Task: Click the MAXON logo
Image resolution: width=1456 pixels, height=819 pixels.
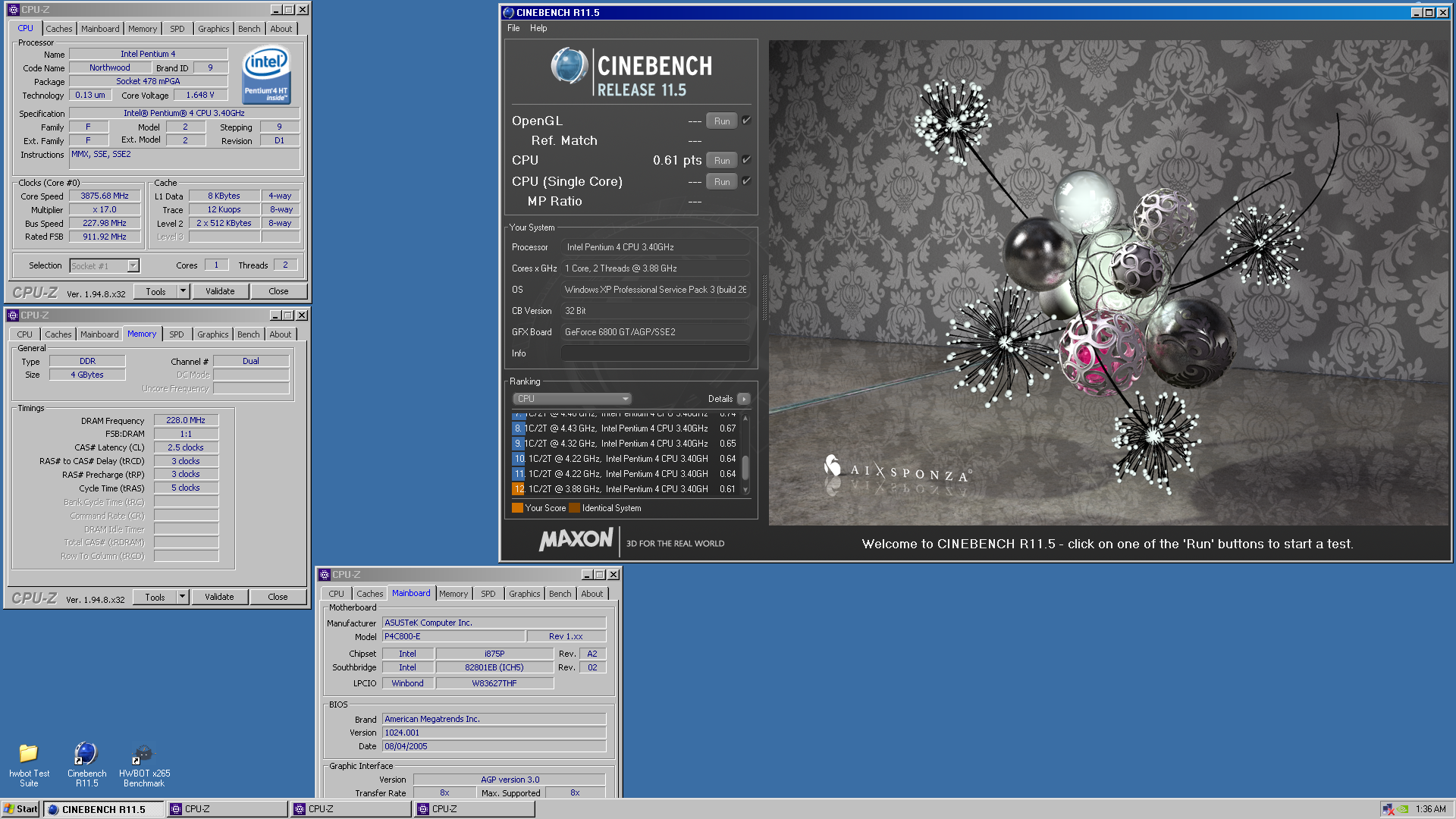Action: [576, 540]
